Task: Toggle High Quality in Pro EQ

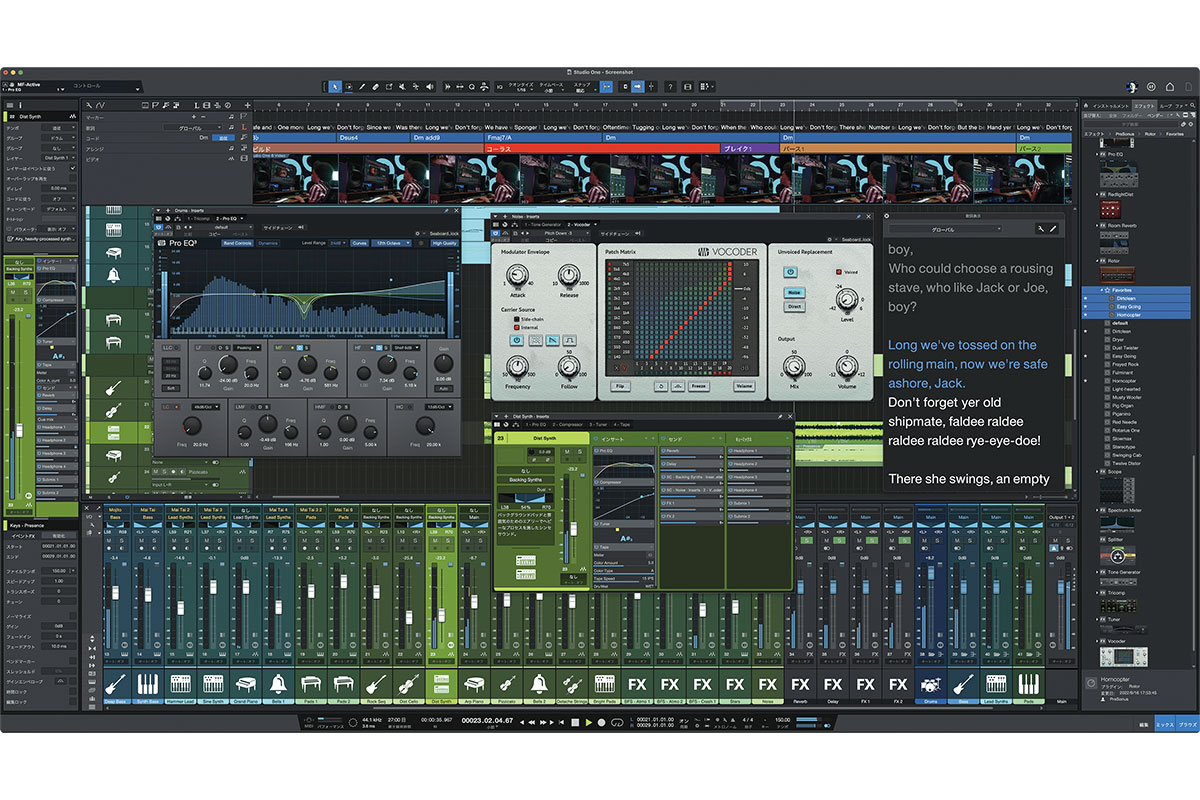Action: pyautogui.click(x=444, y=243)
